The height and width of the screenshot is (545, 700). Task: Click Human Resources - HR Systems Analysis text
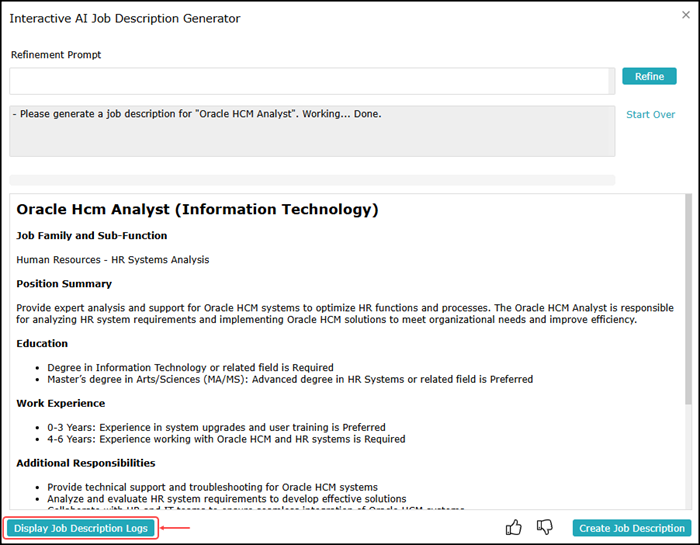pyautogui.click(x=112, y=260)
